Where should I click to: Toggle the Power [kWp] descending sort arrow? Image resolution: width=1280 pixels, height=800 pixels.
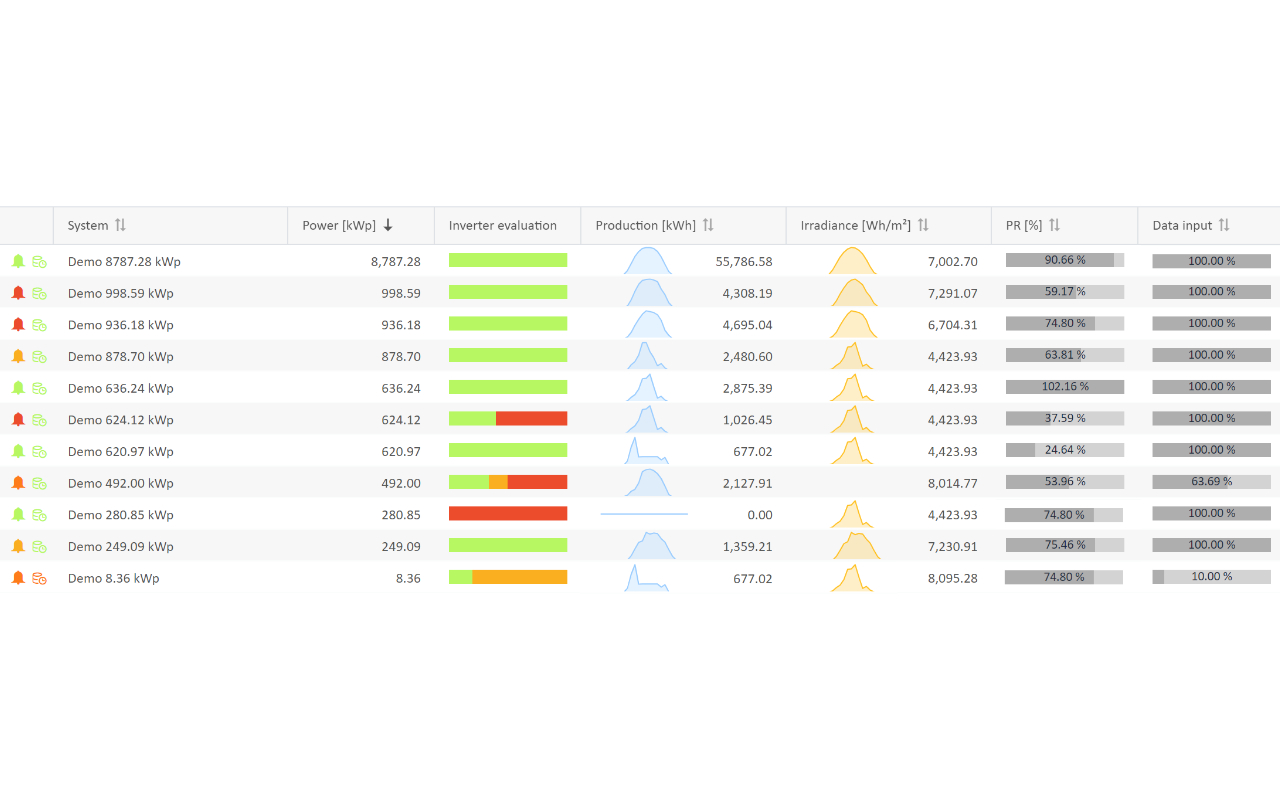click(388, 225)
